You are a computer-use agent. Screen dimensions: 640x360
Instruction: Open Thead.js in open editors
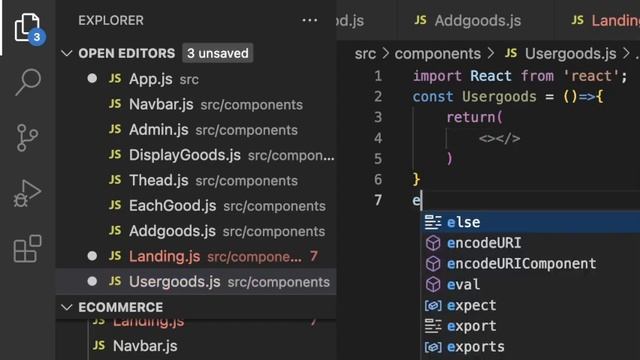coord(196,180)
